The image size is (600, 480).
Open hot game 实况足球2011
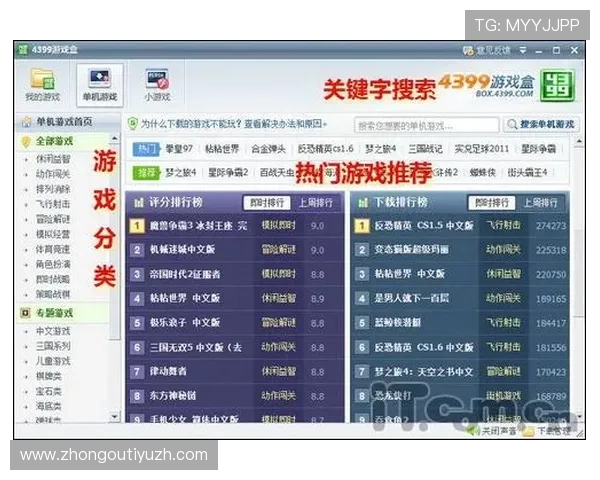click(x=482, y=149)
